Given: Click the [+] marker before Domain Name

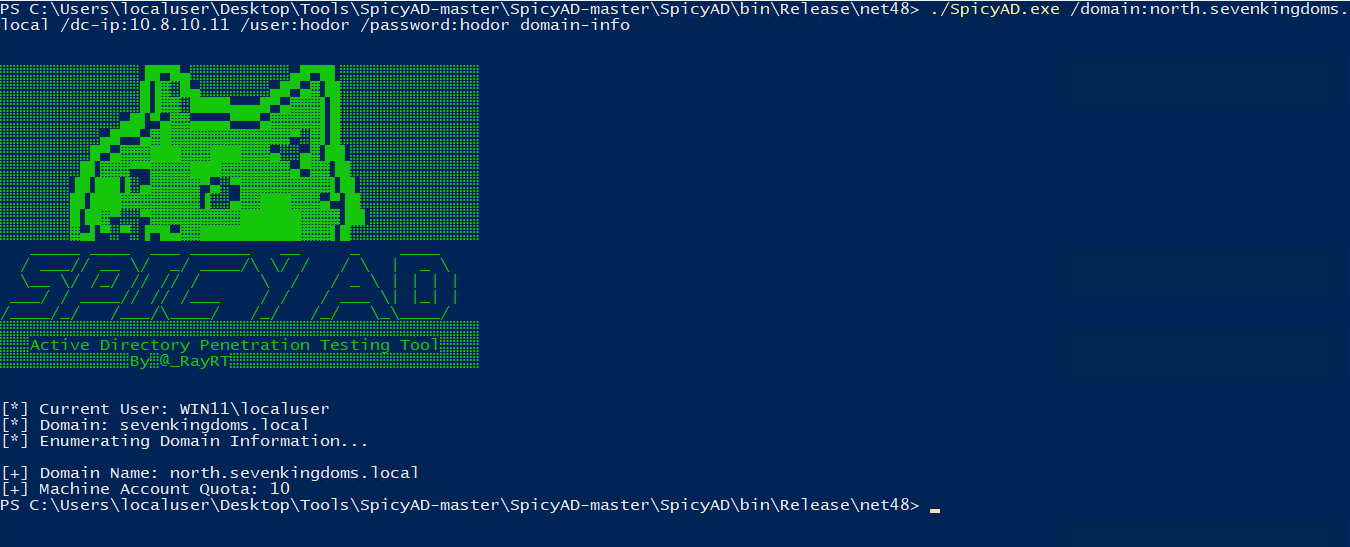Looking at the screenshot, I should pos(15,473).
